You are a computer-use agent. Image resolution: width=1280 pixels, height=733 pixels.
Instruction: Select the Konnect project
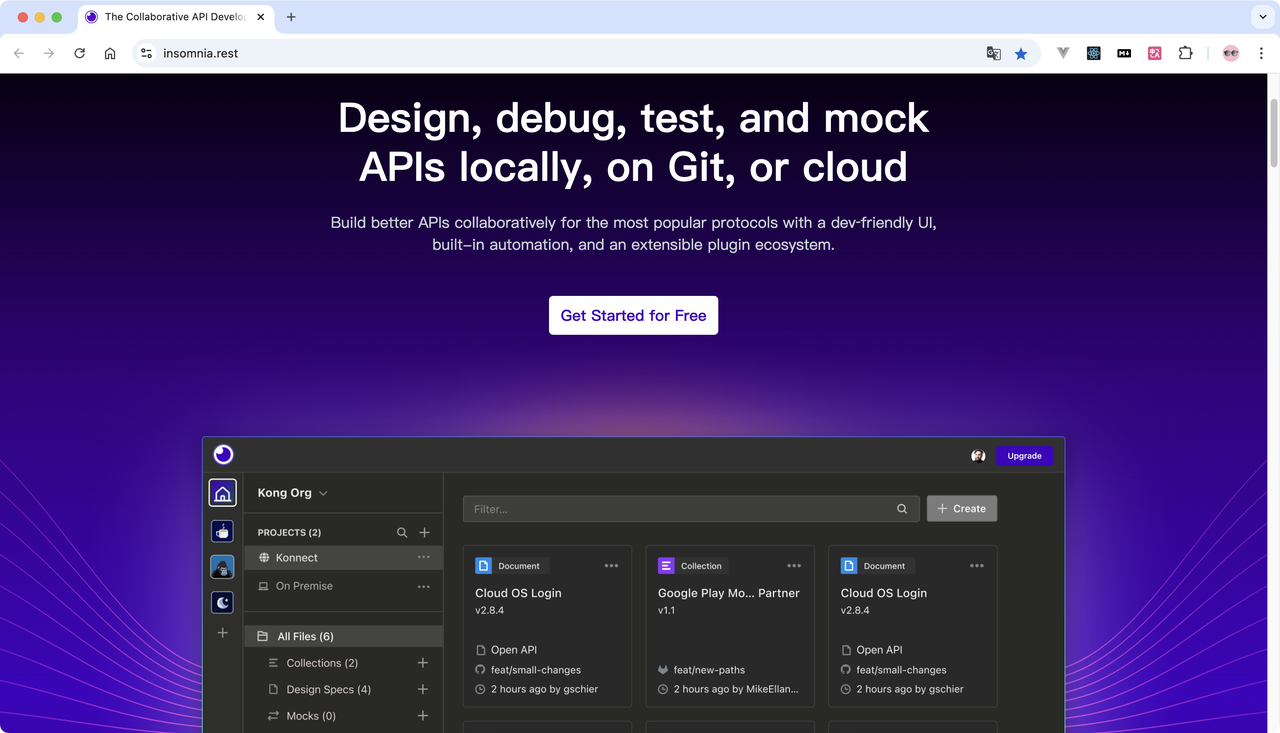(x=343, y=557)
